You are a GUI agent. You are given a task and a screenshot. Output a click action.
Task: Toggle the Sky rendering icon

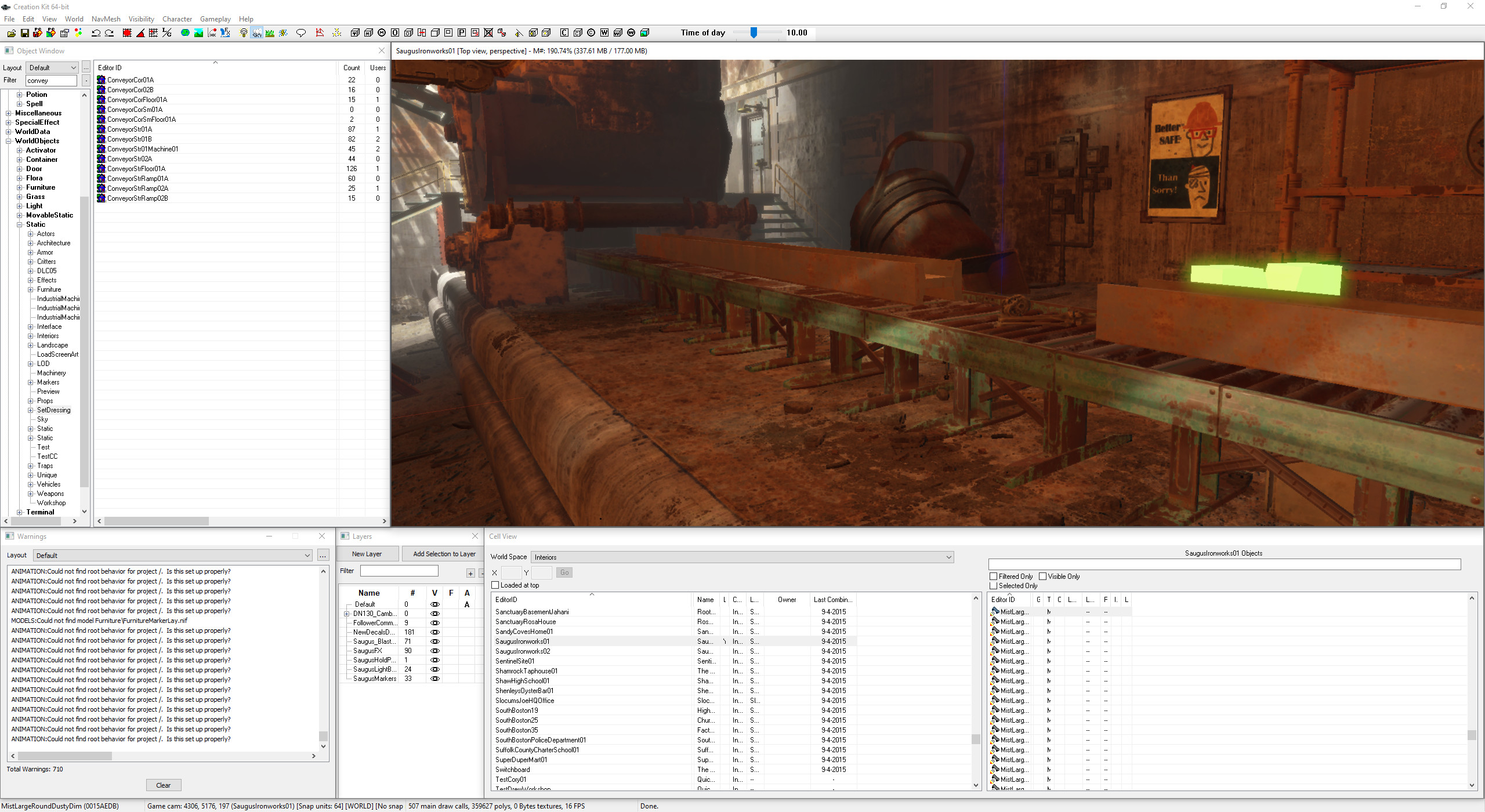256,33
